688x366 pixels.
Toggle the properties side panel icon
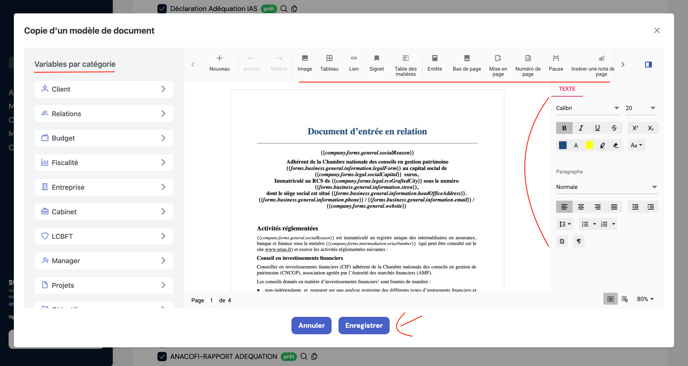pyautogui.click(x=648, y=65)
